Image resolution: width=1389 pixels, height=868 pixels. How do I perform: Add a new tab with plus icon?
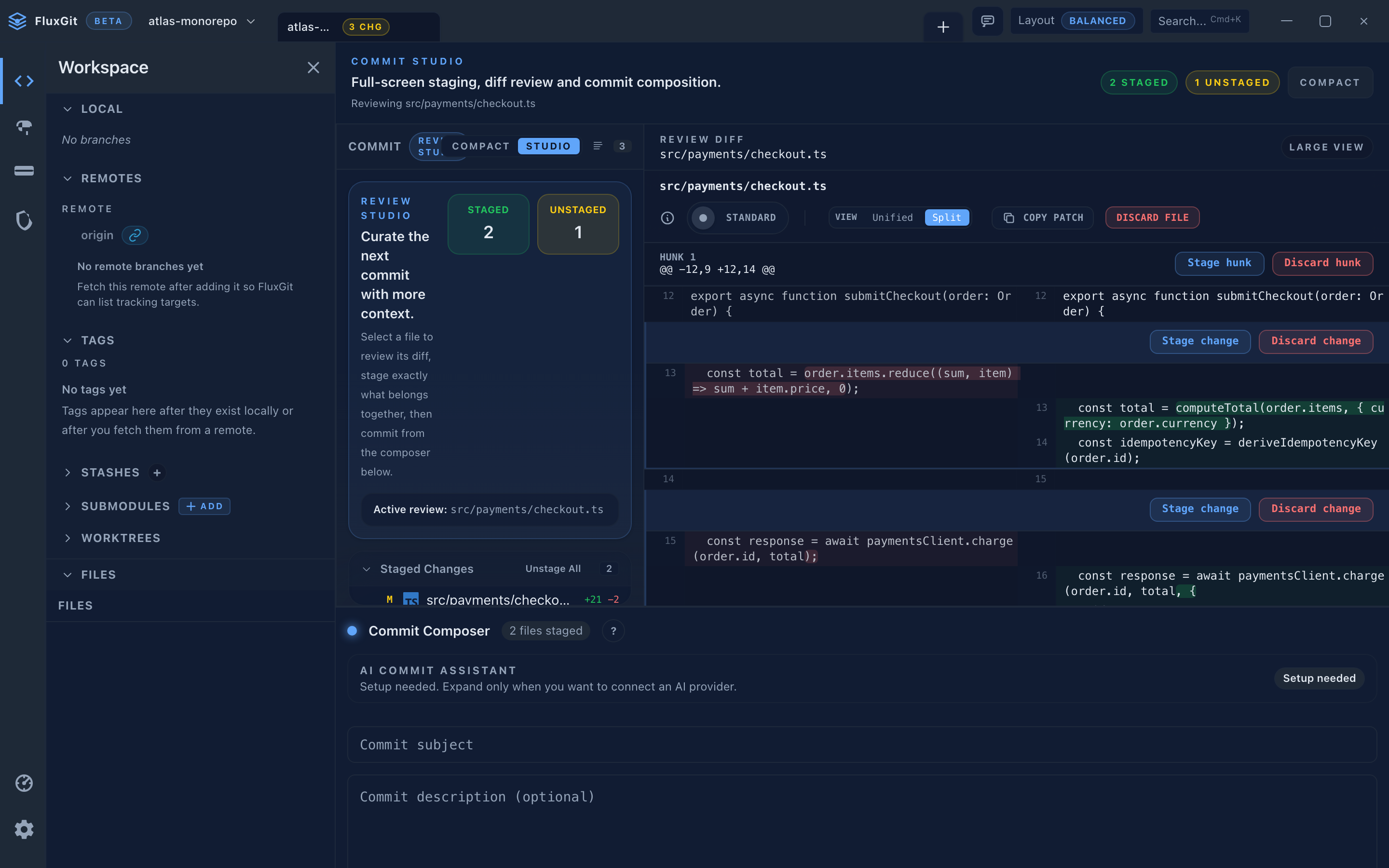[x=943, y=27]
